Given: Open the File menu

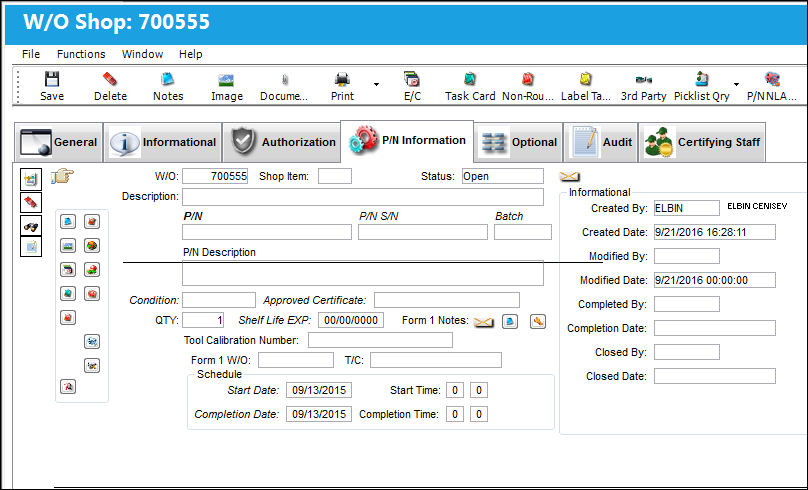Looking at the screenshot, I should pyautogui.click(x=31, y=54).
